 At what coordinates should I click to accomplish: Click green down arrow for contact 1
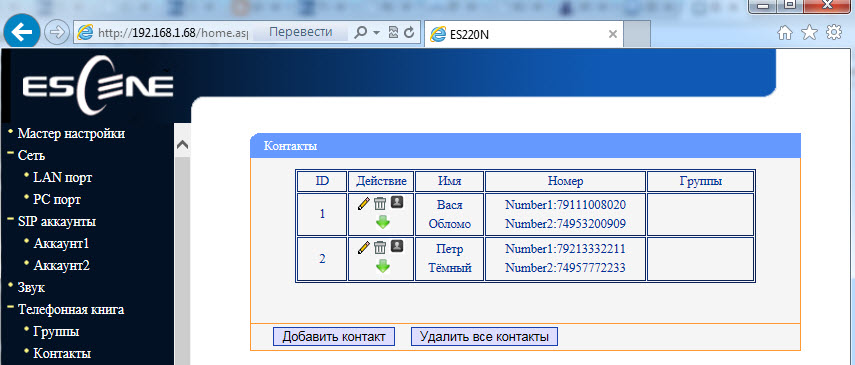coord(383,222)
